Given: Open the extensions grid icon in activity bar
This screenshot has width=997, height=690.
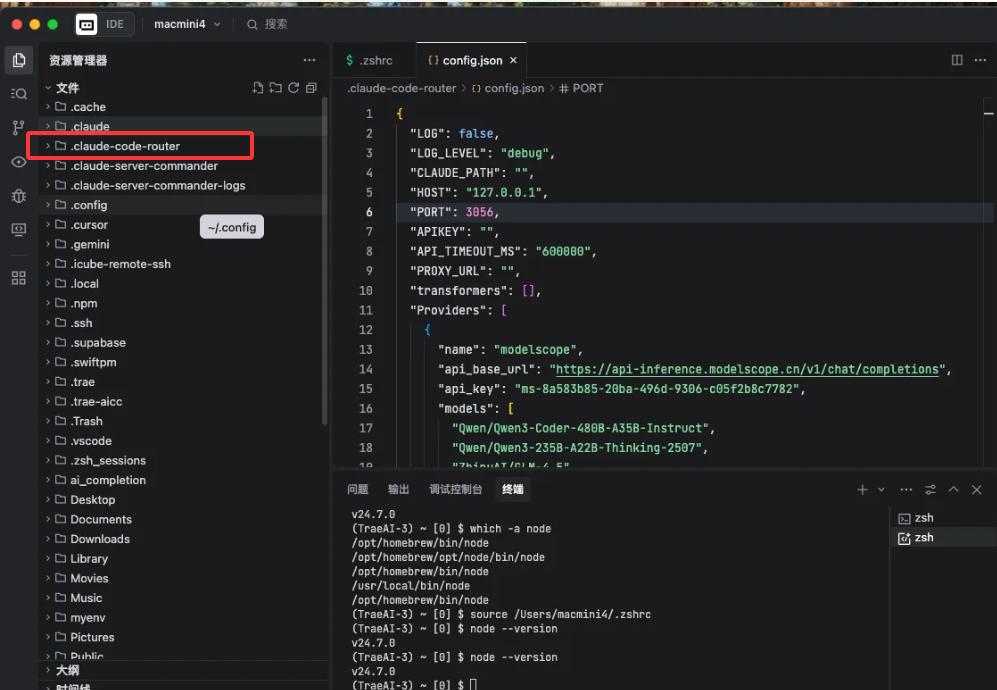Looking at the screenshot, I should [19, 278].
